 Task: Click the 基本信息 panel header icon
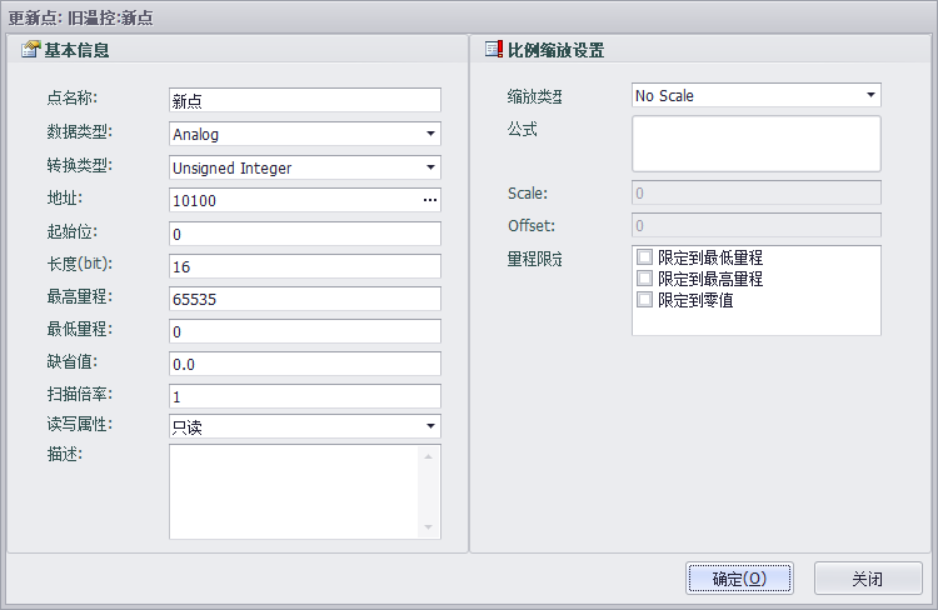(30, 49)
